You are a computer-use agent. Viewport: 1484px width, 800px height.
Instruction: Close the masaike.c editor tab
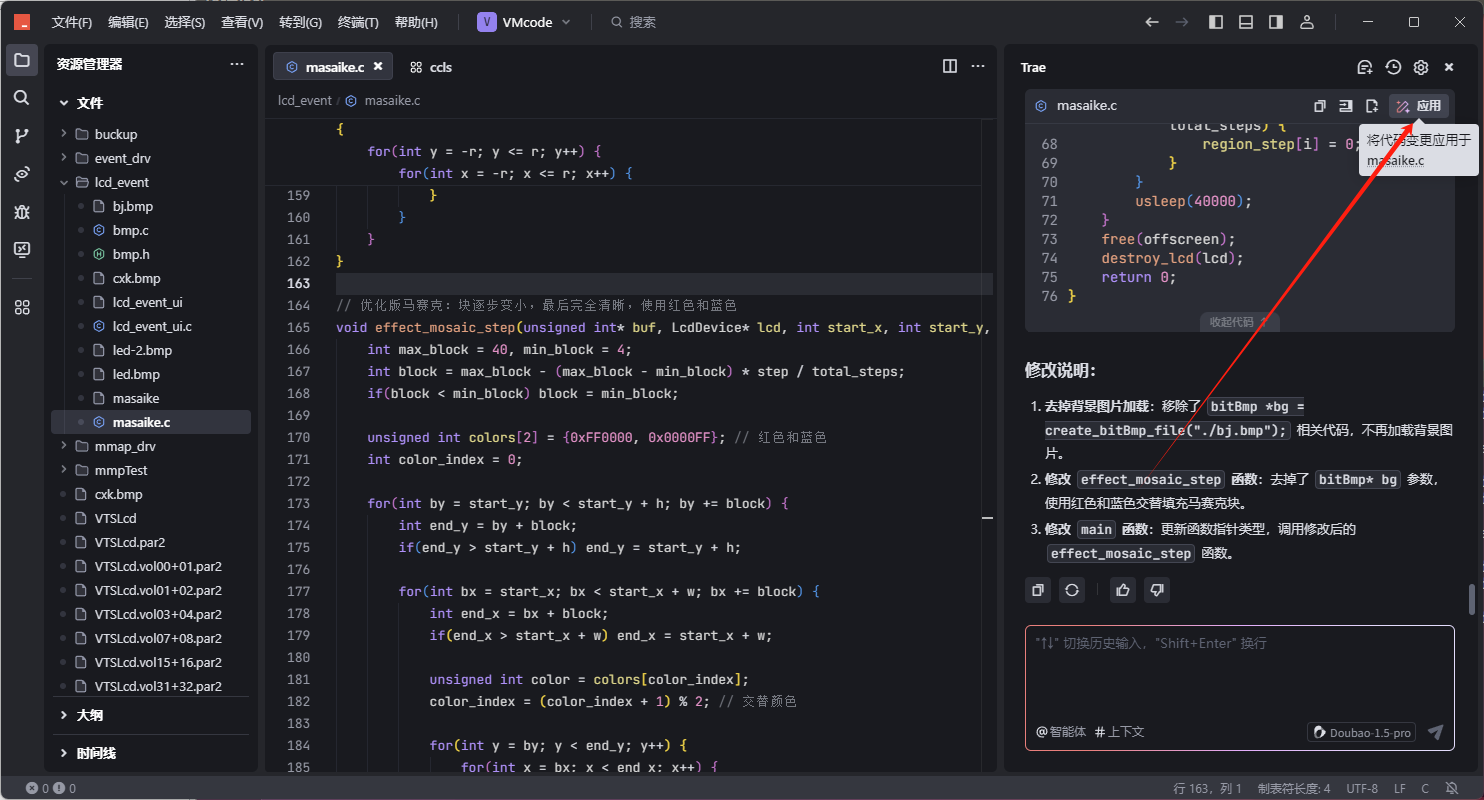pyautogui.click(x=378, y=66)
